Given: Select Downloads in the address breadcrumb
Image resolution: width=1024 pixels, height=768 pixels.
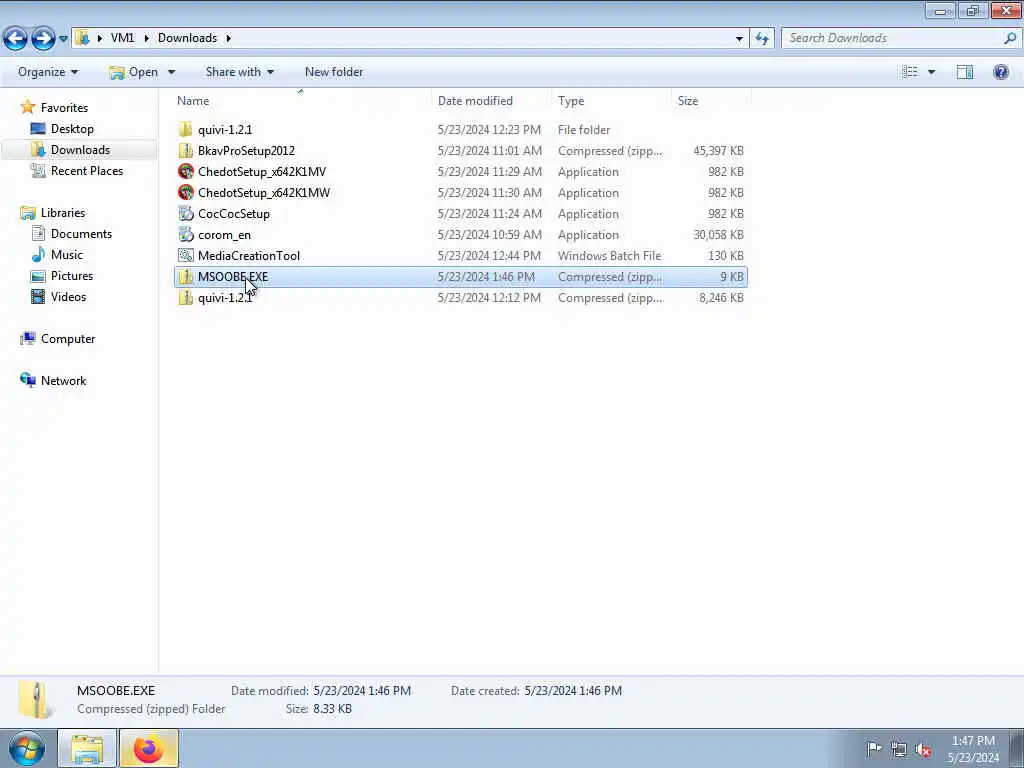Looking at the screenshot, I should pos(187,38).
